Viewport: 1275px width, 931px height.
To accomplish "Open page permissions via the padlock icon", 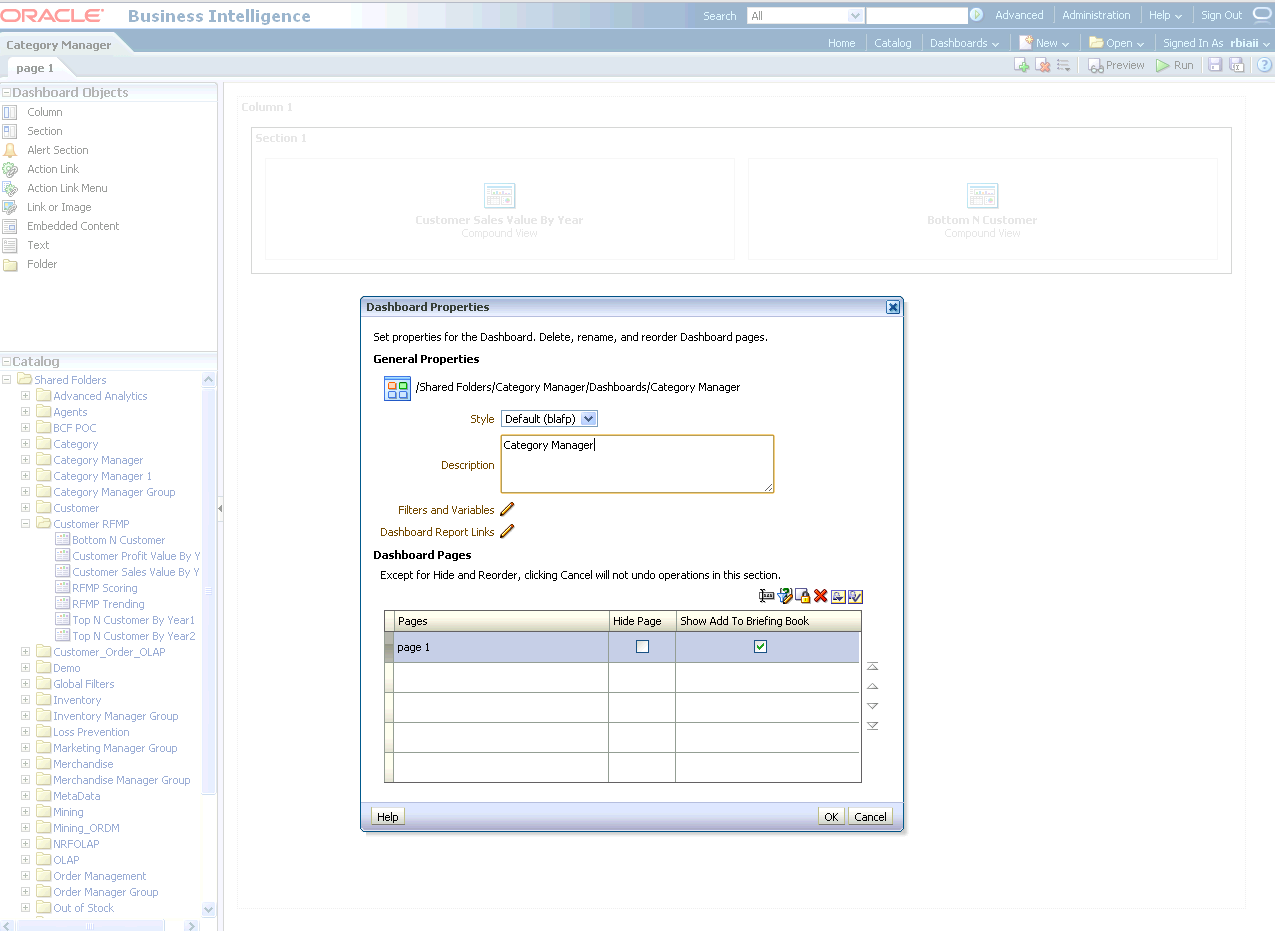I will [803, 597].
